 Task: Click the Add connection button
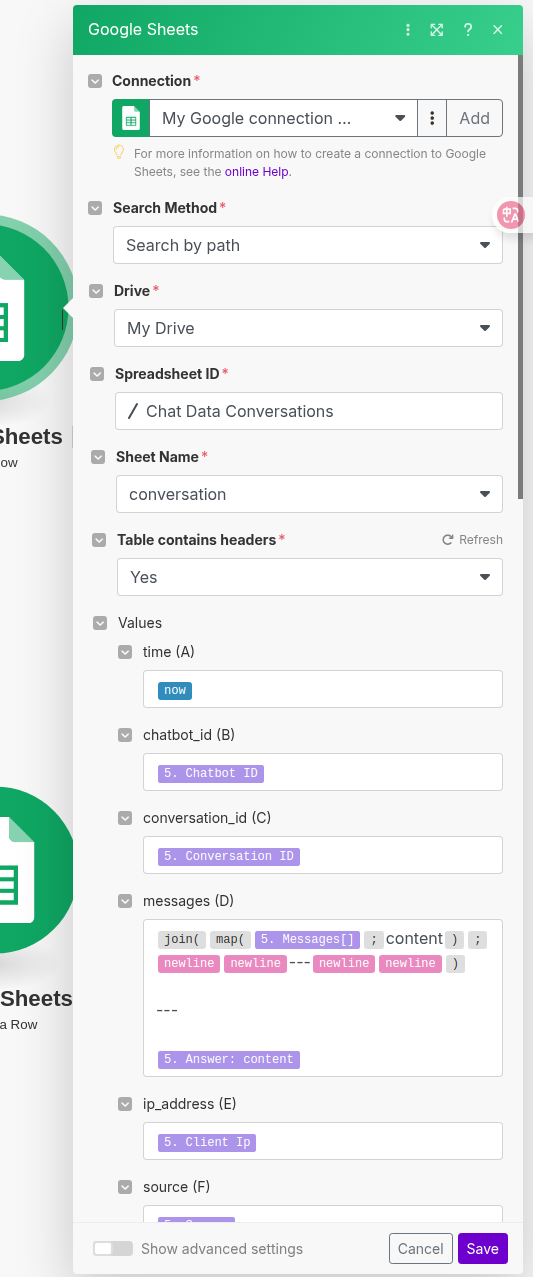tap(474, 118)
